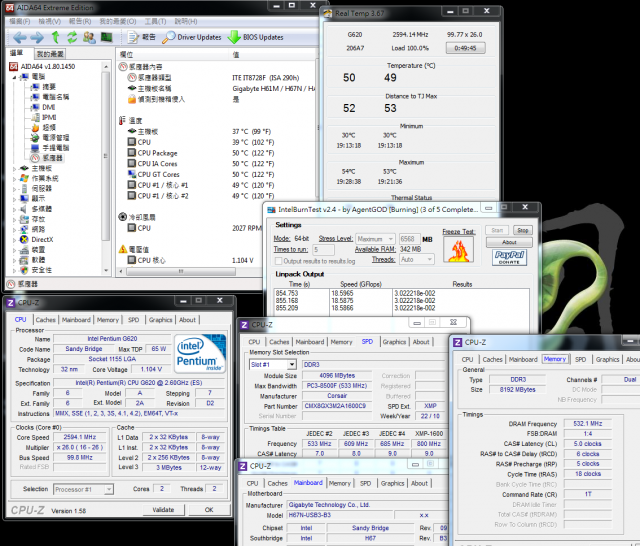This screenshot has width=640, height=546.
Task: Click the Times to run input field
Action: (x=323, y=249)
